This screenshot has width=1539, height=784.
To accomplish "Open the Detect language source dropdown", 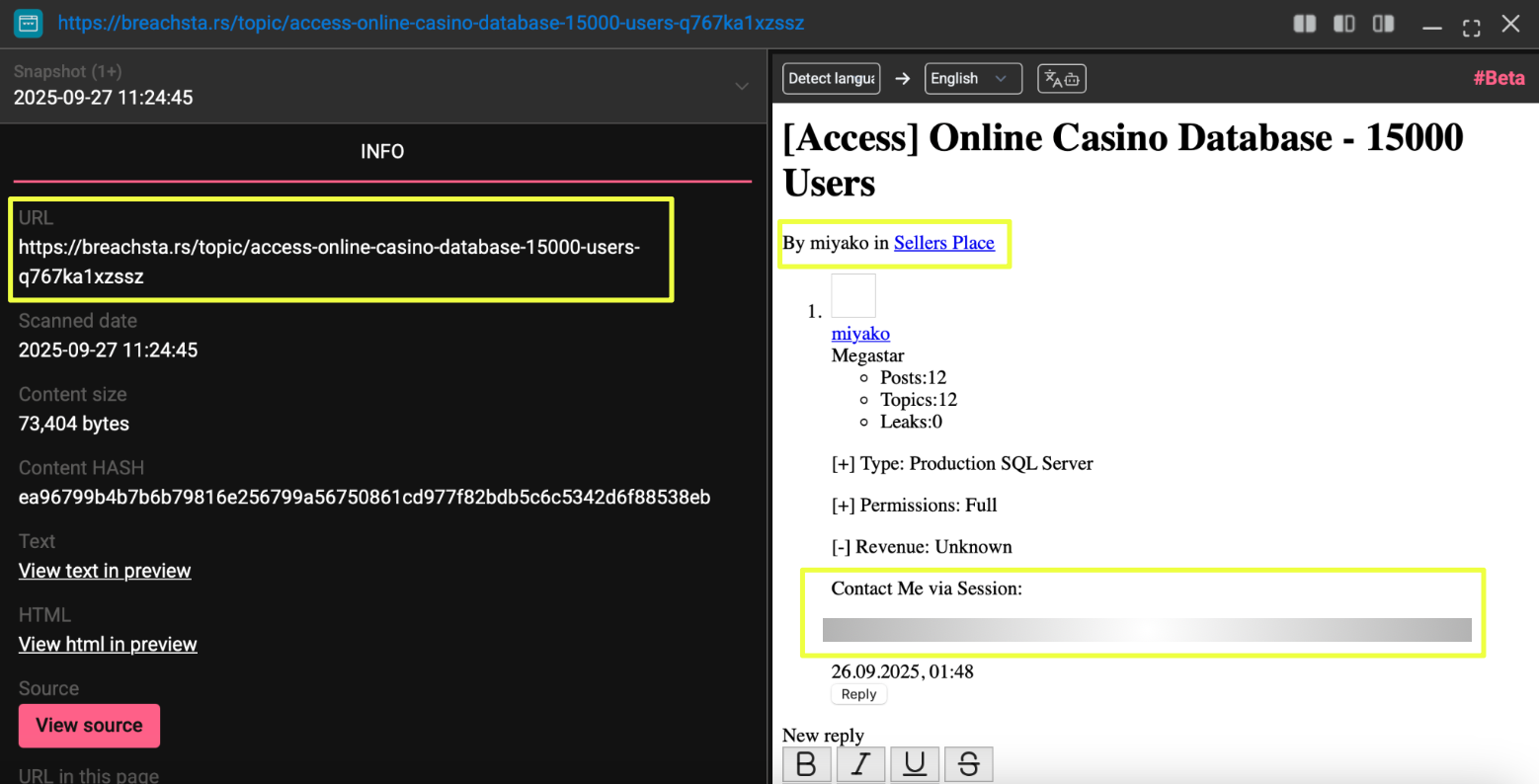I will tap(831, 79).
